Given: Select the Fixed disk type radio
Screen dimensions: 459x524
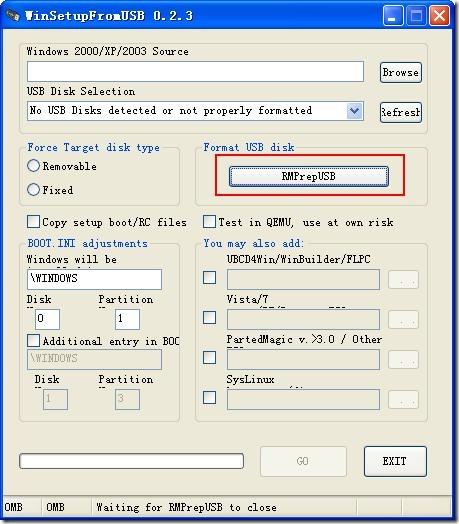Looking at the screenshot, I should [33, 189].
